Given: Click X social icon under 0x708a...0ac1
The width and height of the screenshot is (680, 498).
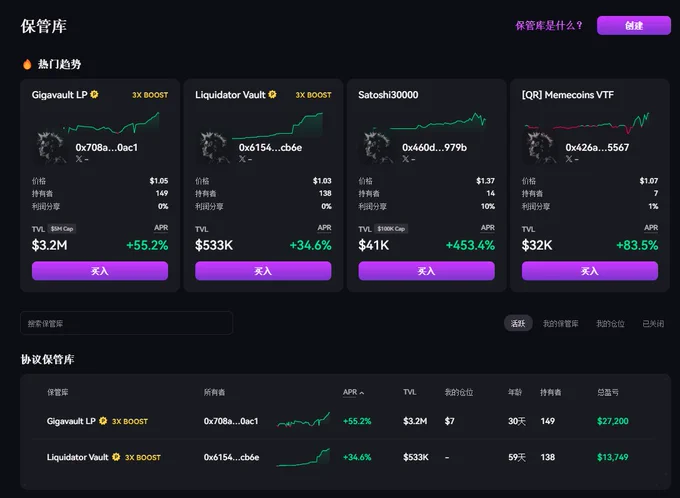Looking at the screenshot, I should point(79,159).
